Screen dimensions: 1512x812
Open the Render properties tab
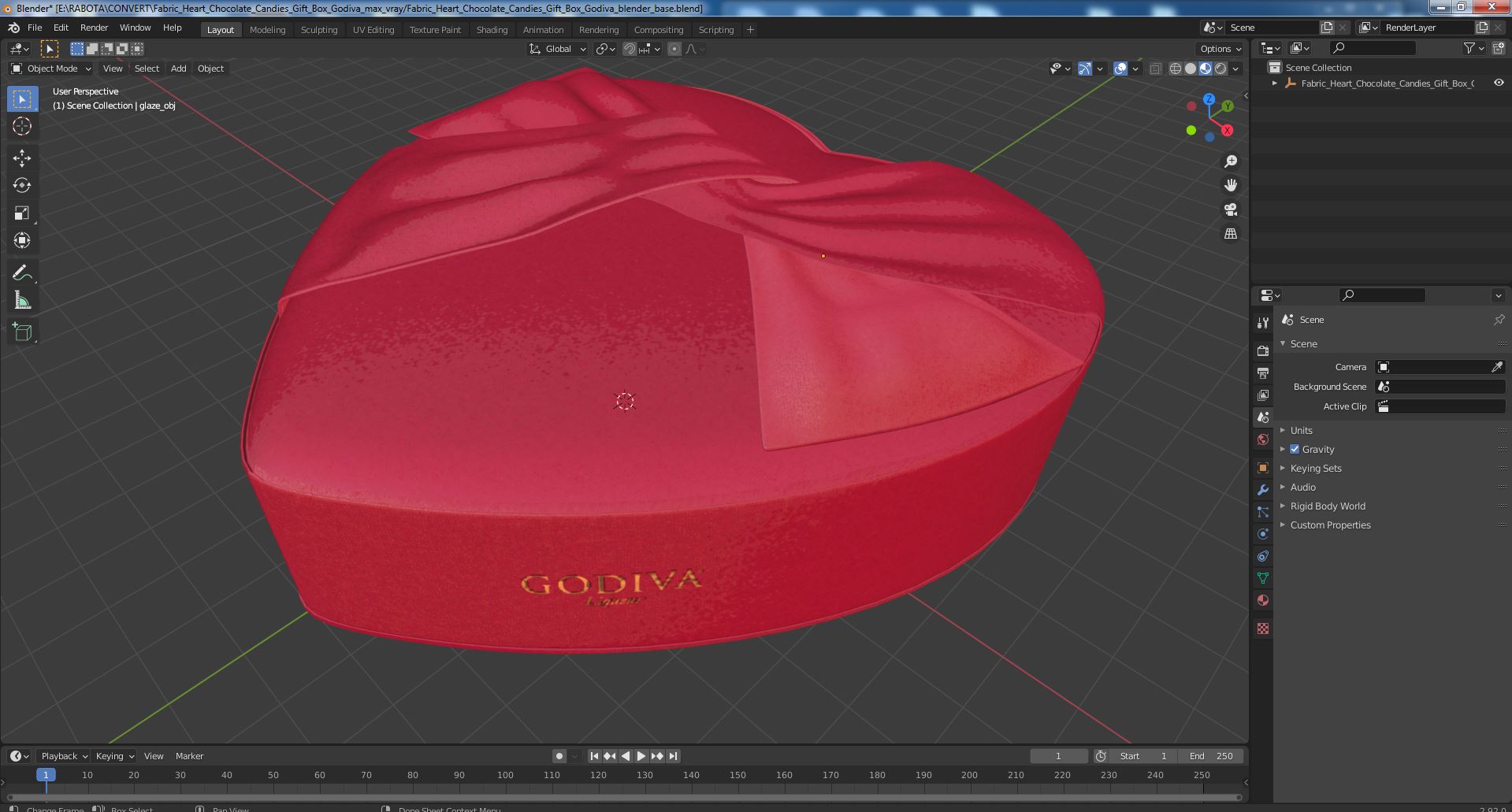click(x=1263, y=350)
